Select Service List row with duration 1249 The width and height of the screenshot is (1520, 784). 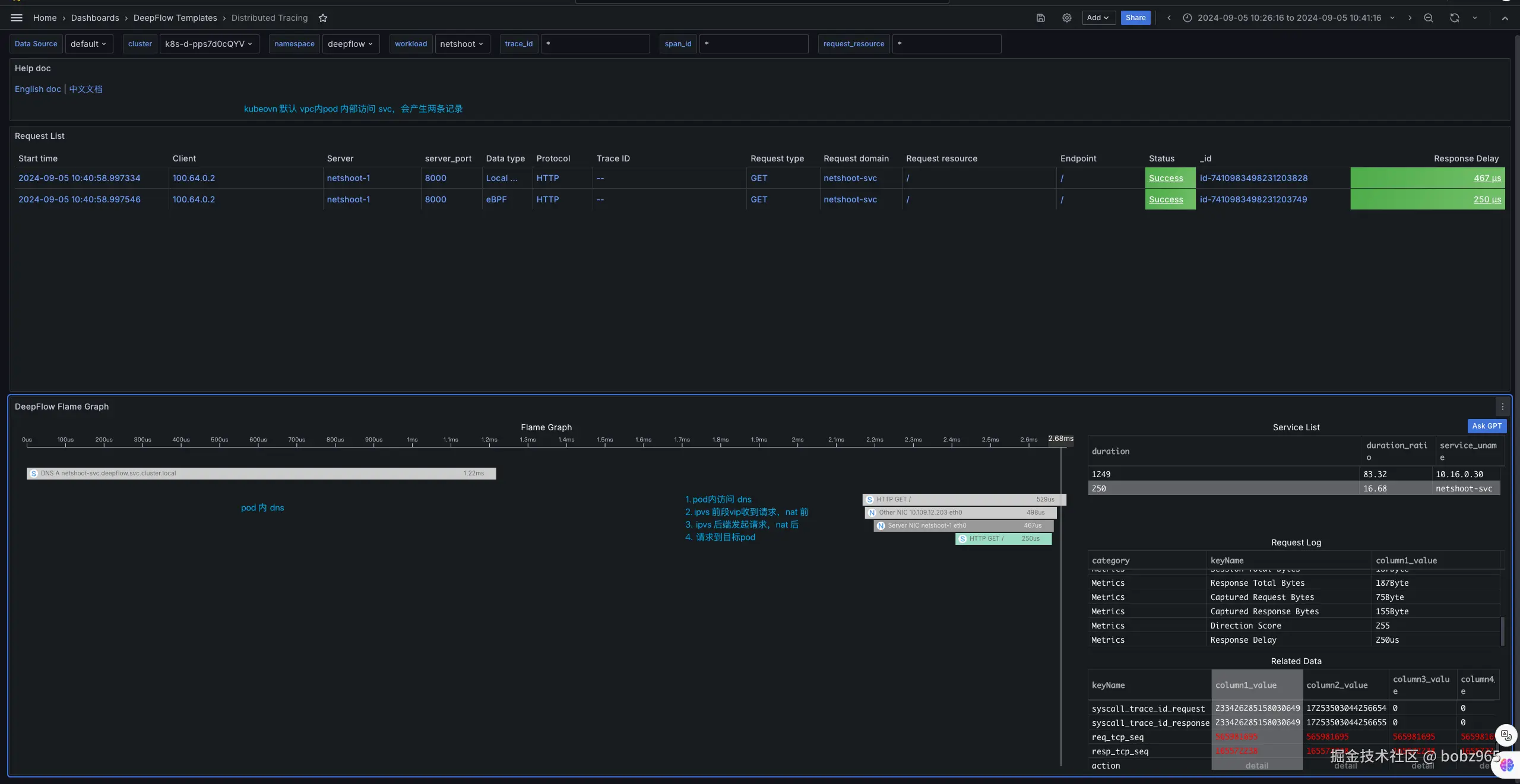tap(1294, 474)
